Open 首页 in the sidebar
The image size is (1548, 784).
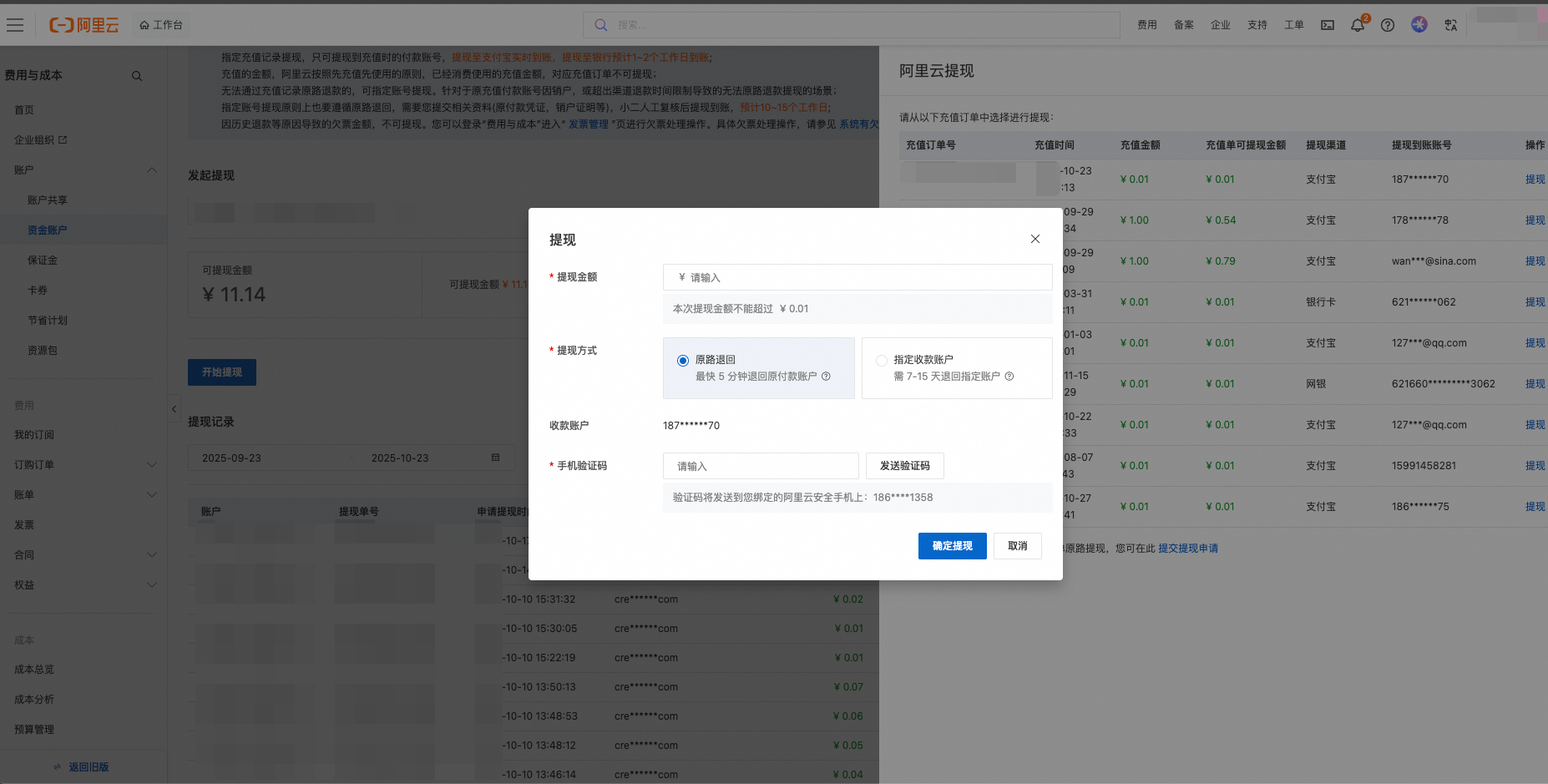tap(24, 110)
